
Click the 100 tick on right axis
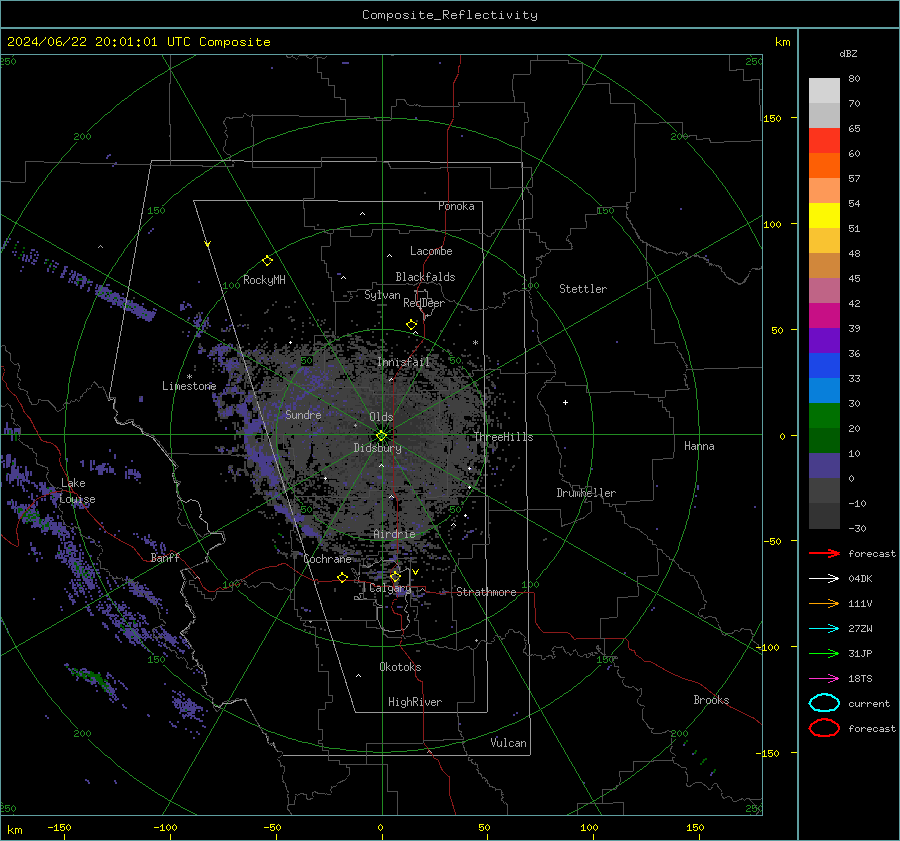(x=772, y=224)
